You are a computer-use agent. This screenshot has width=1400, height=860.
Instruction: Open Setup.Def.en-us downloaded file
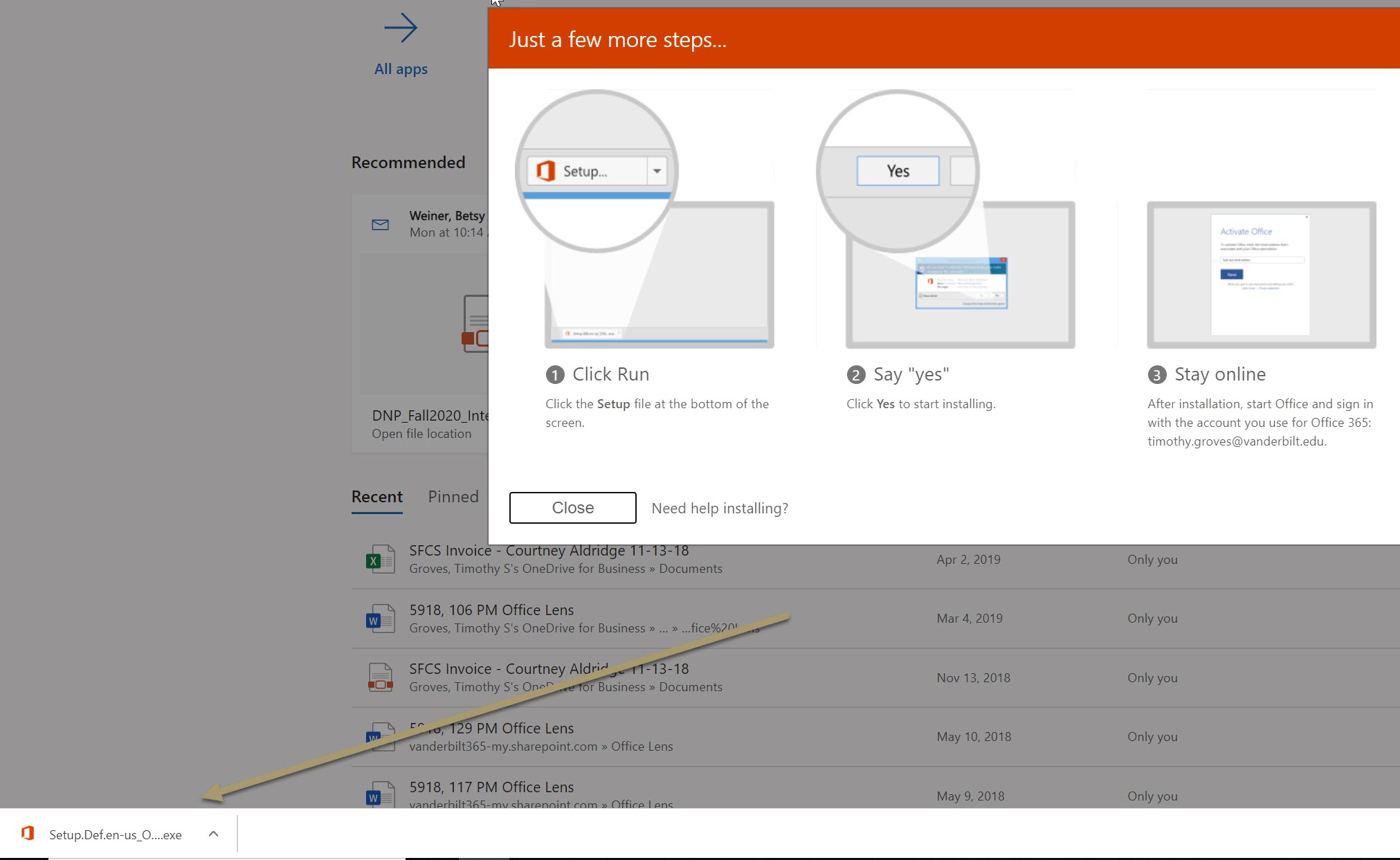coord(115,834)
